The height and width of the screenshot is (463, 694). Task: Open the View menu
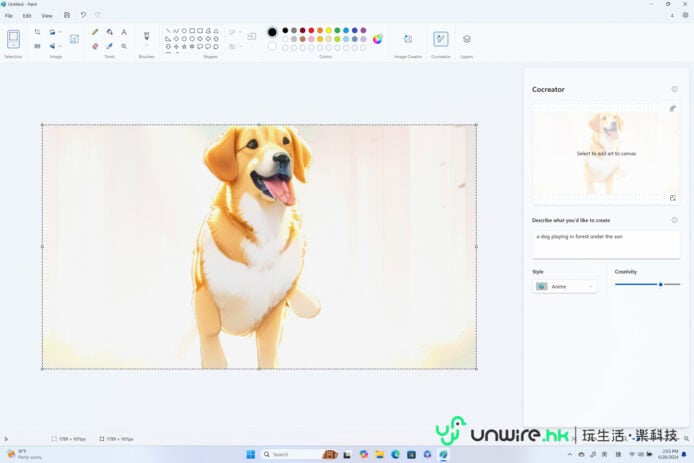pos(46,15)
